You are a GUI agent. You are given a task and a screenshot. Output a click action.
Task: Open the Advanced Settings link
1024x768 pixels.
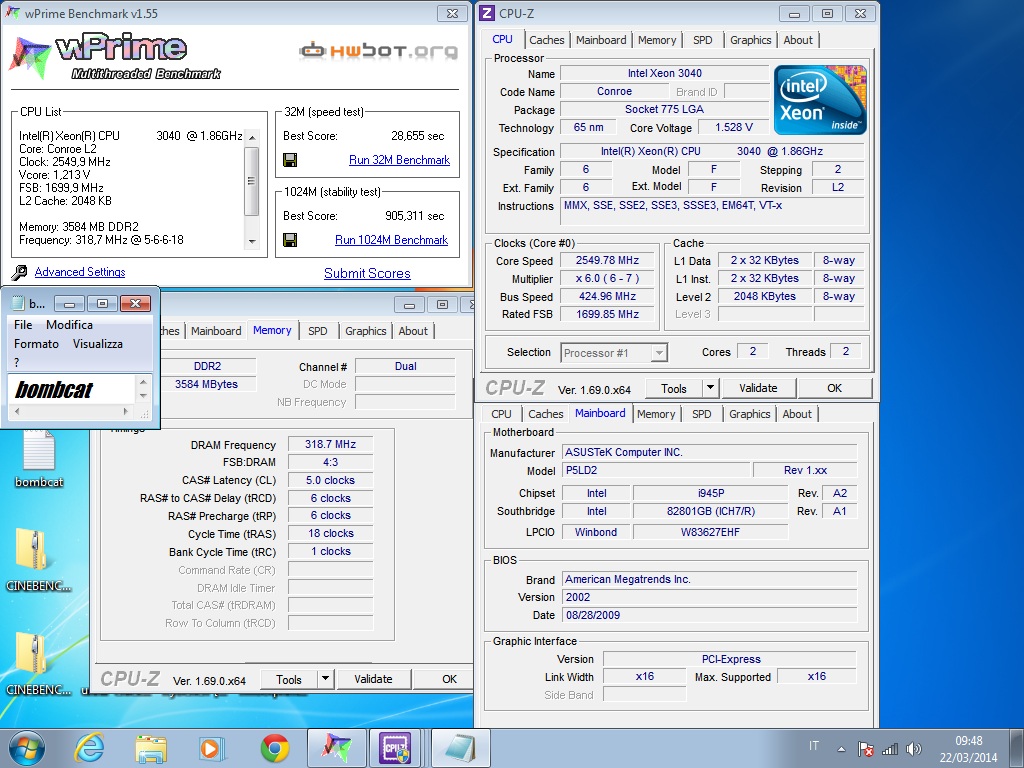point(80,272)
